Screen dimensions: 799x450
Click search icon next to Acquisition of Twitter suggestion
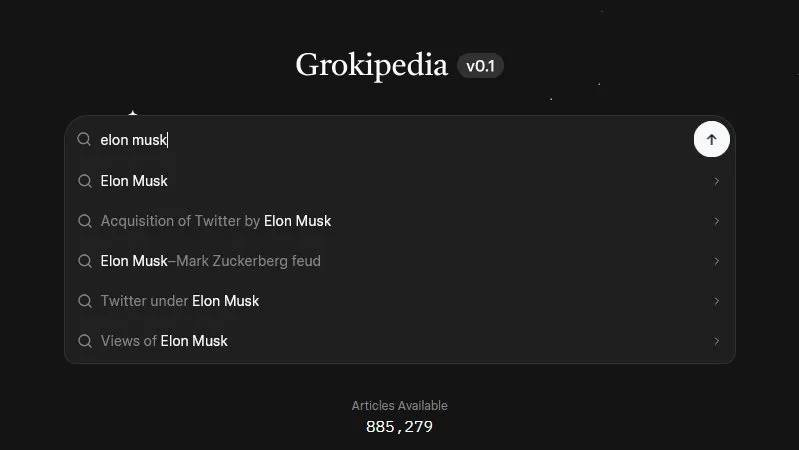click(84, 221)
